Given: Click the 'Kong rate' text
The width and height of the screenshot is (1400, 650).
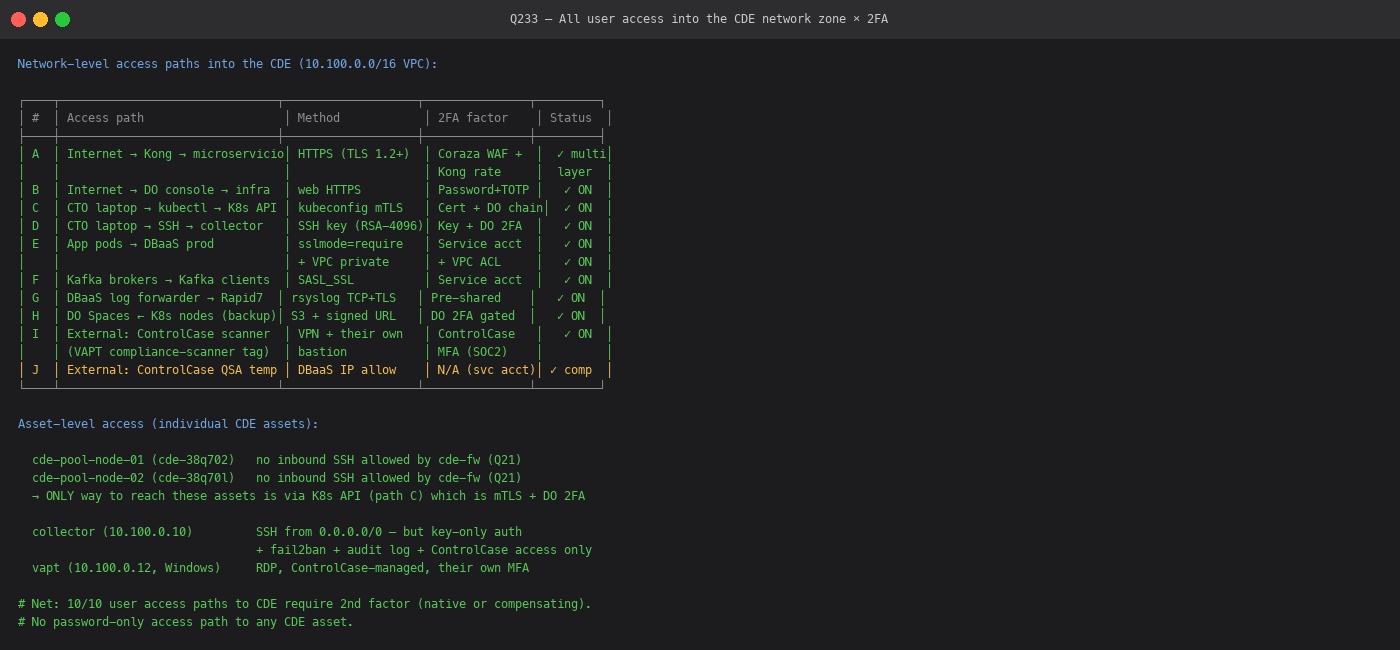Looking at the screenshot, I should point(469,172).
